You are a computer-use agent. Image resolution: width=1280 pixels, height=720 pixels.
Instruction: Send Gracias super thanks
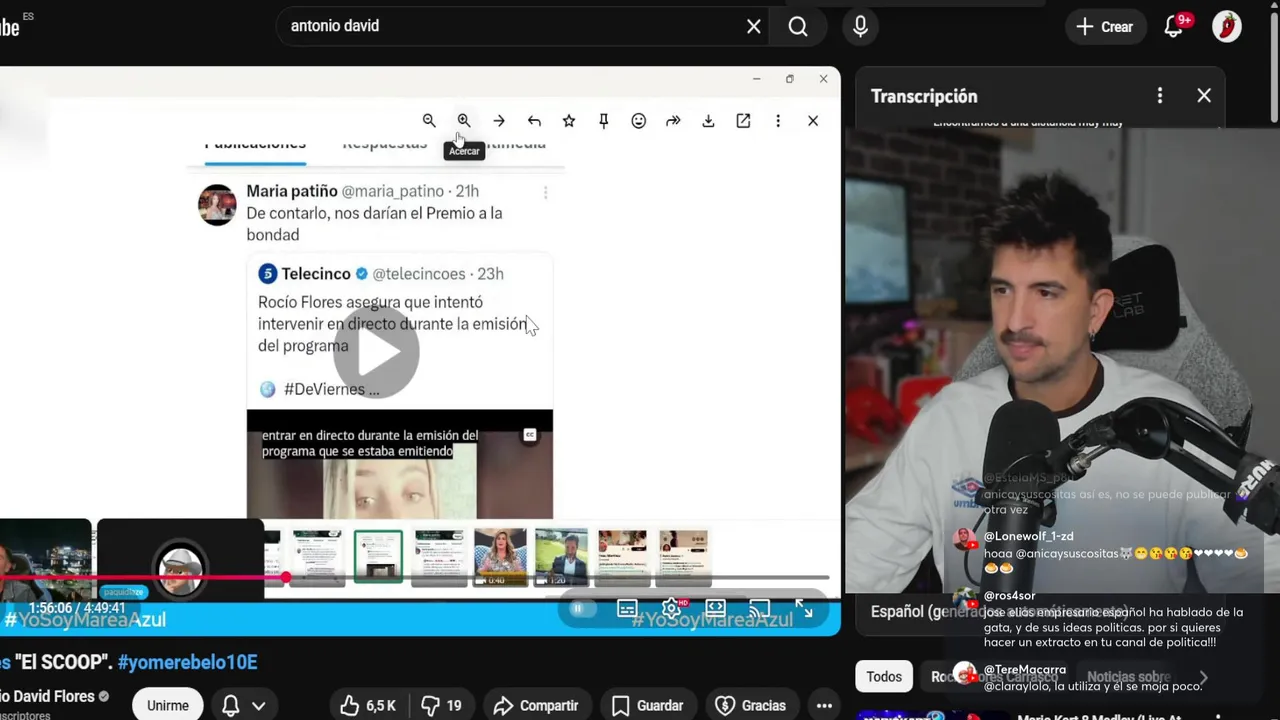pyautogui.click(x=751, y=706)
